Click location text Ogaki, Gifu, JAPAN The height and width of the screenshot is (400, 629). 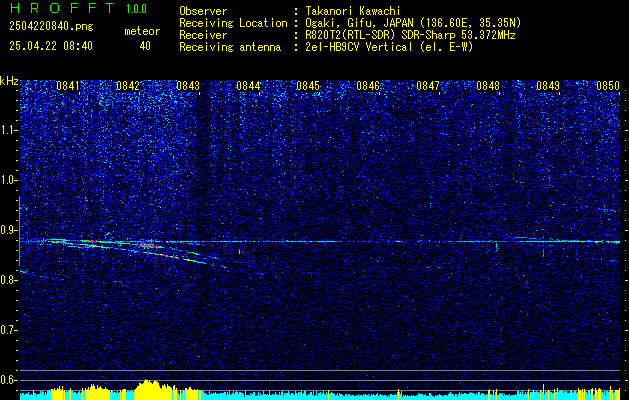(357, 23)
